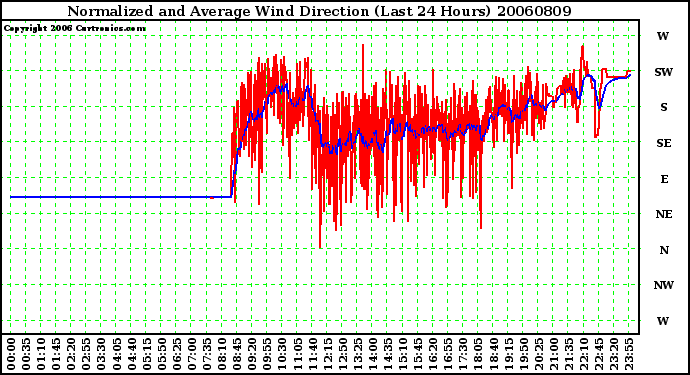Screen dimensions: 690x375
Task: Click the '05:50' time axis label
Action: pos(161,354)
